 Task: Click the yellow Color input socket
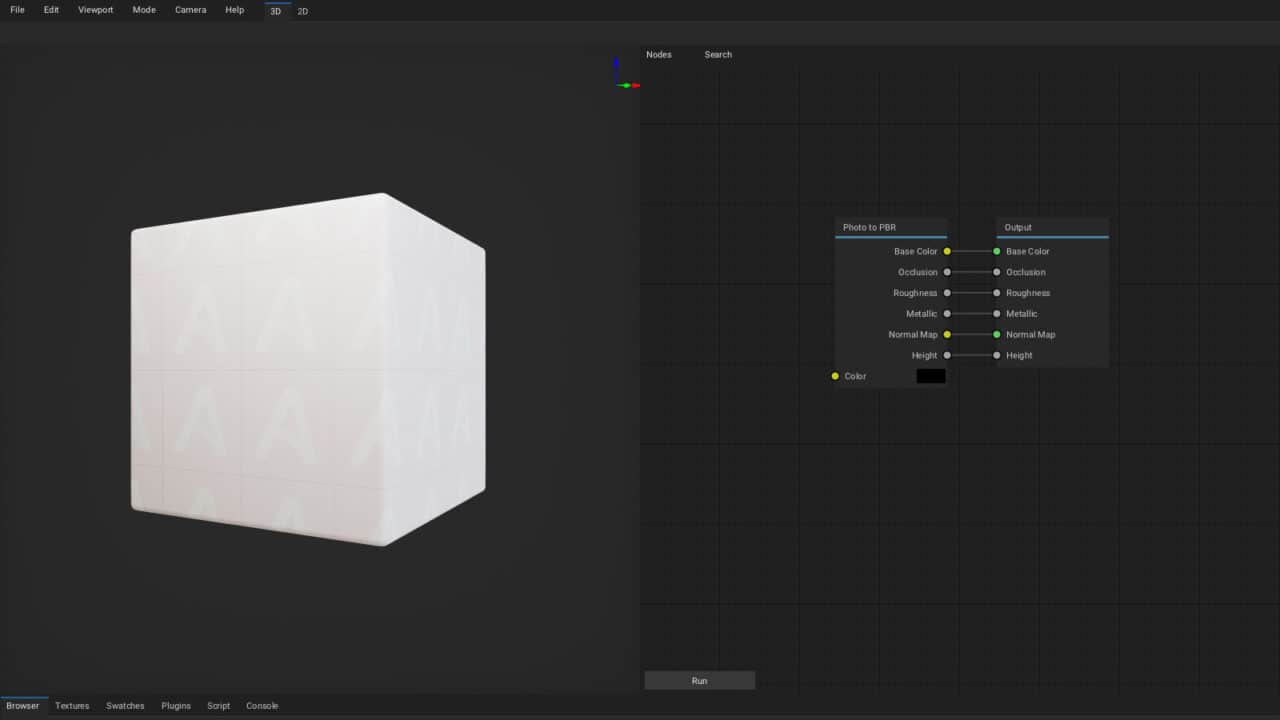pyautogui.click(x=835, y=376)
